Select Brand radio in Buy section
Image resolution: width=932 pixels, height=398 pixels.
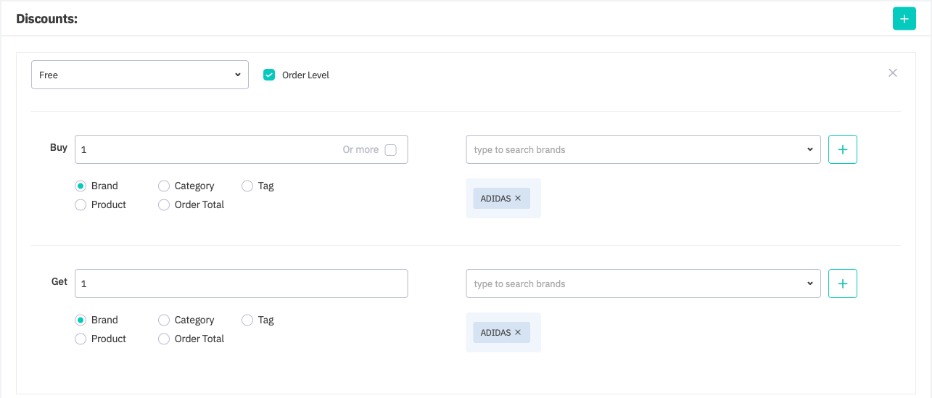[x=81, y=186]
